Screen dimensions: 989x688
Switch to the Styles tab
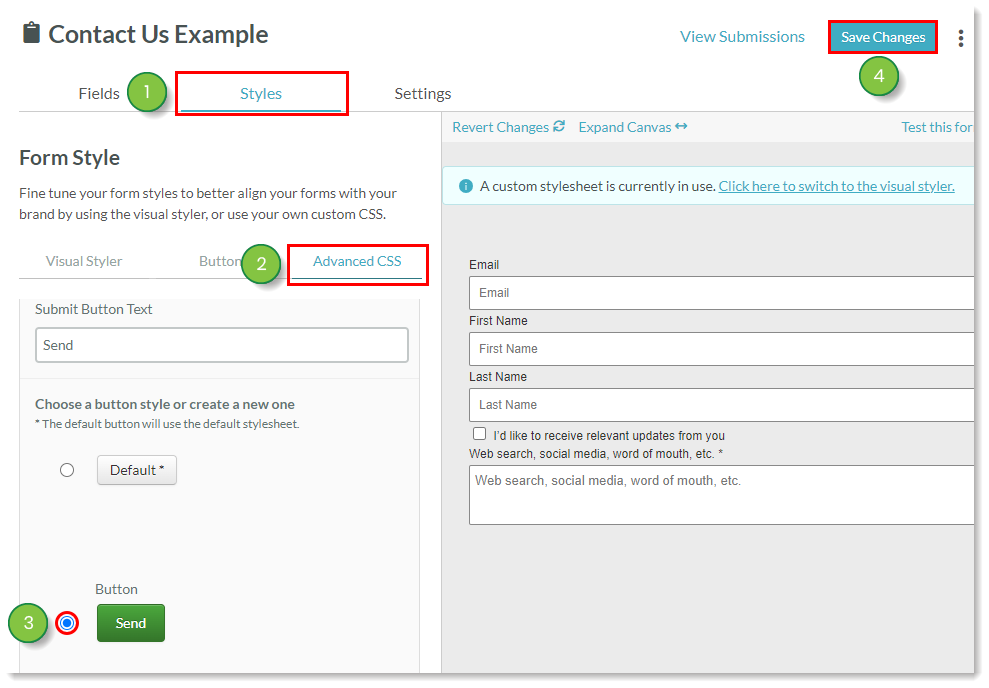tap(260, 93)
